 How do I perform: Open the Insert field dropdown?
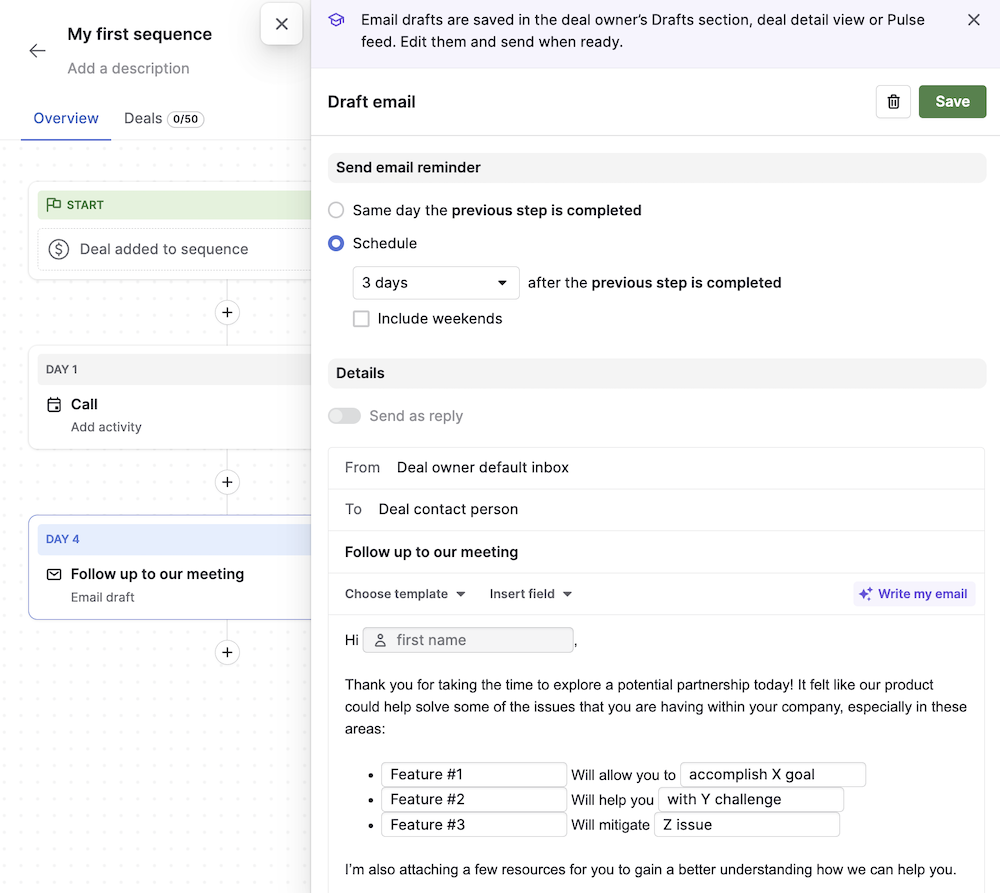[x=530, y=593]
